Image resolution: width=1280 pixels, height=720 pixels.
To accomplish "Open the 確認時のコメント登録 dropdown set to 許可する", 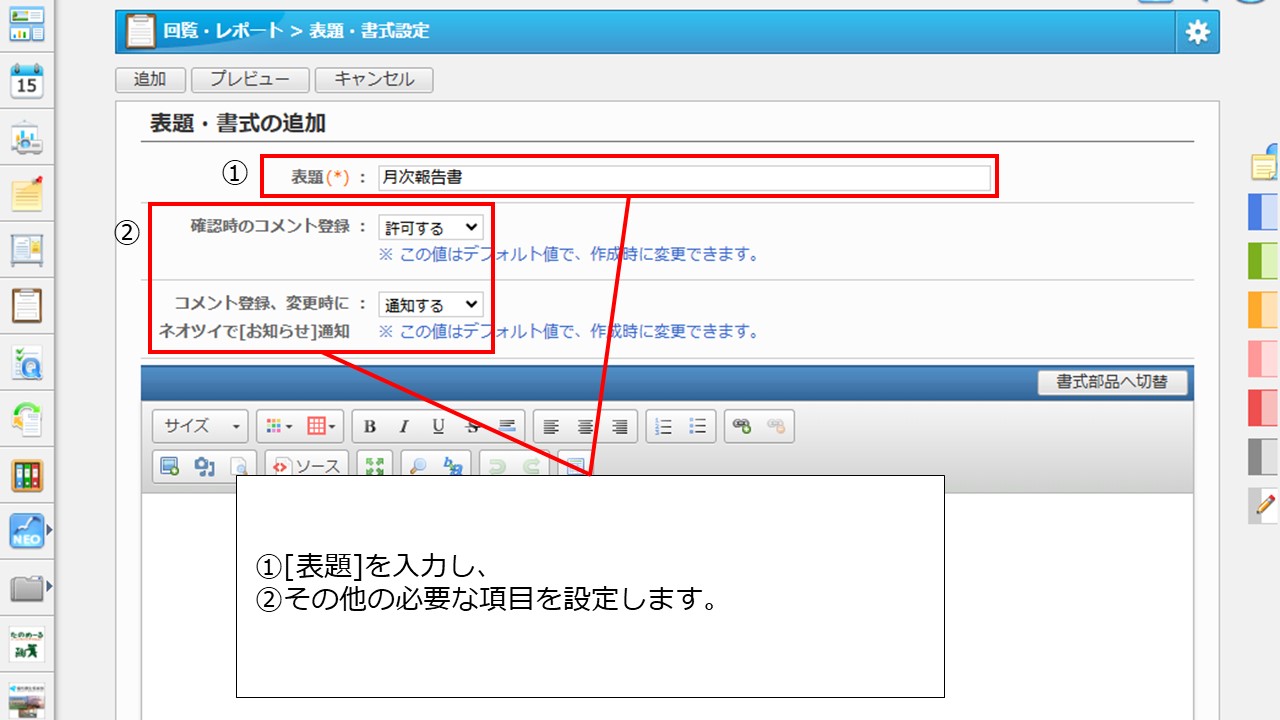I will click(430, 228).
